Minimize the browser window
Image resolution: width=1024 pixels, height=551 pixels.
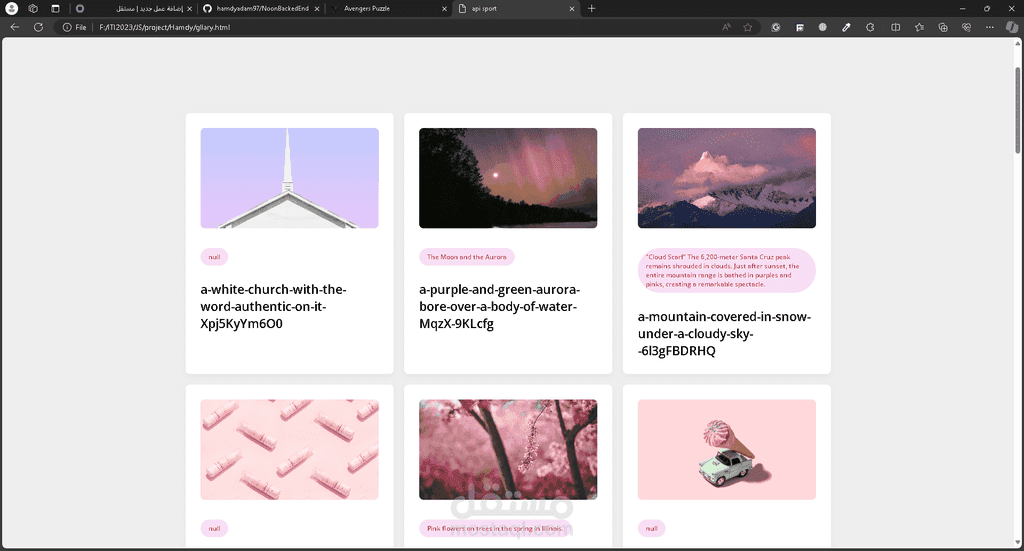pos(962,8)
